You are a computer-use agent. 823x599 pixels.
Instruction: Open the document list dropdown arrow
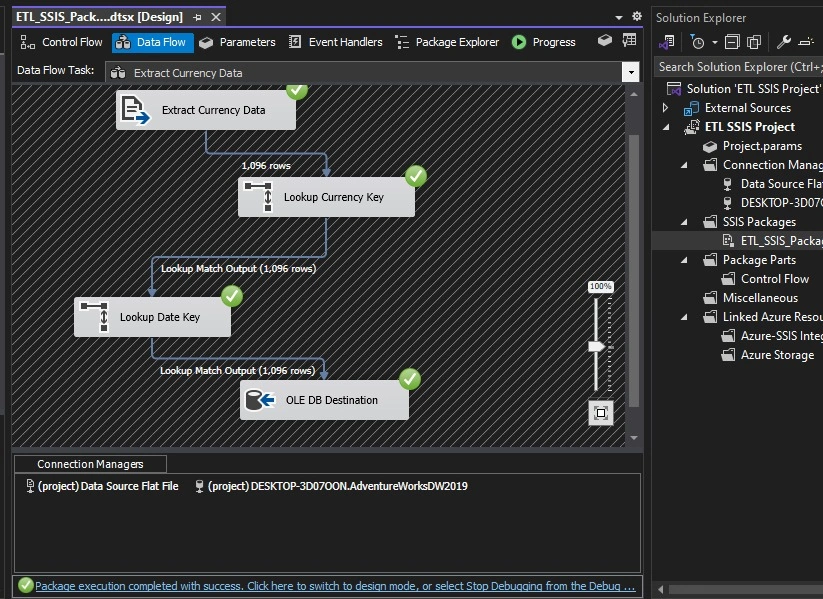point(619,17)
